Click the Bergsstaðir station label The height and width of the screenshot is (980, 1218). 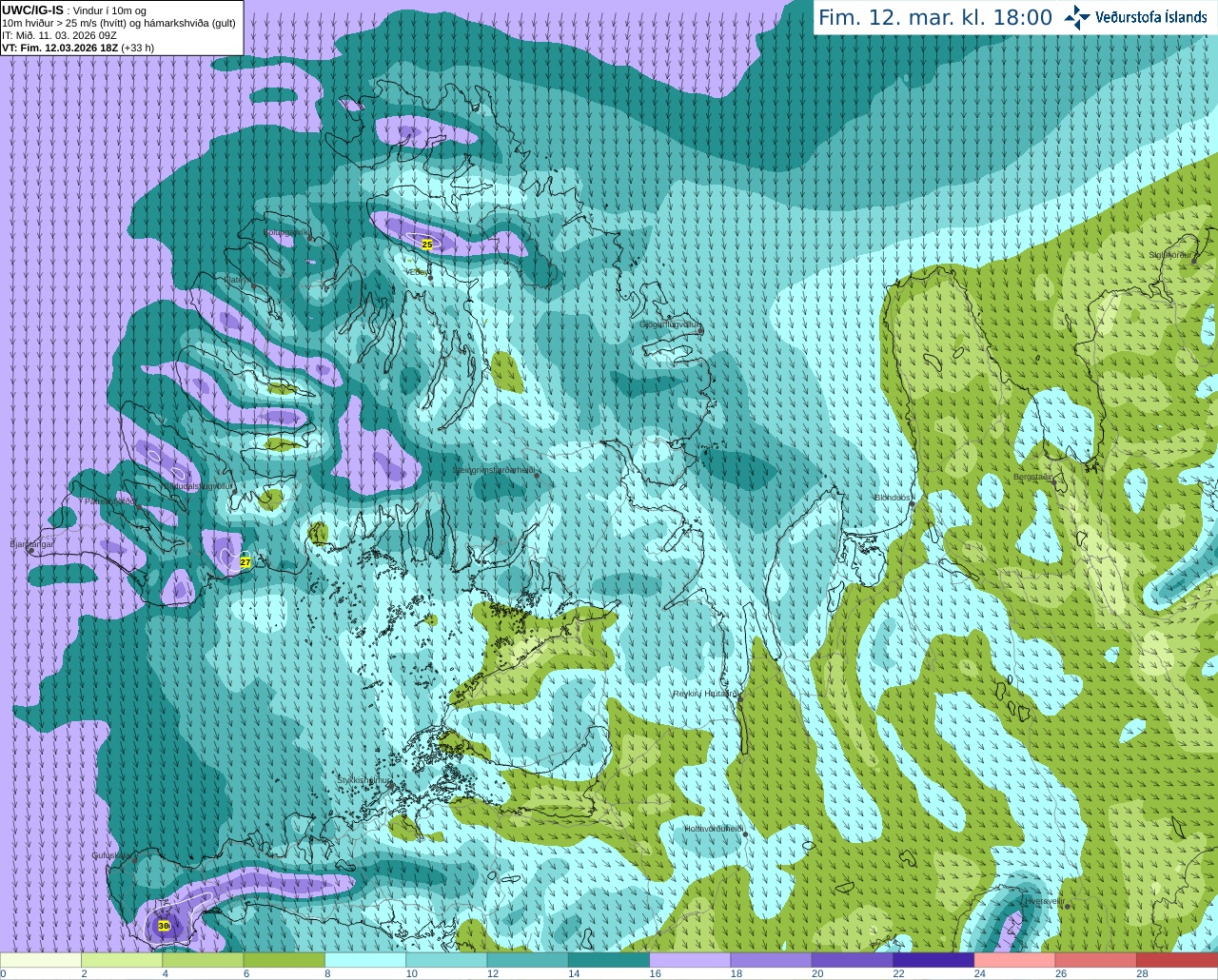point(1033,477)
